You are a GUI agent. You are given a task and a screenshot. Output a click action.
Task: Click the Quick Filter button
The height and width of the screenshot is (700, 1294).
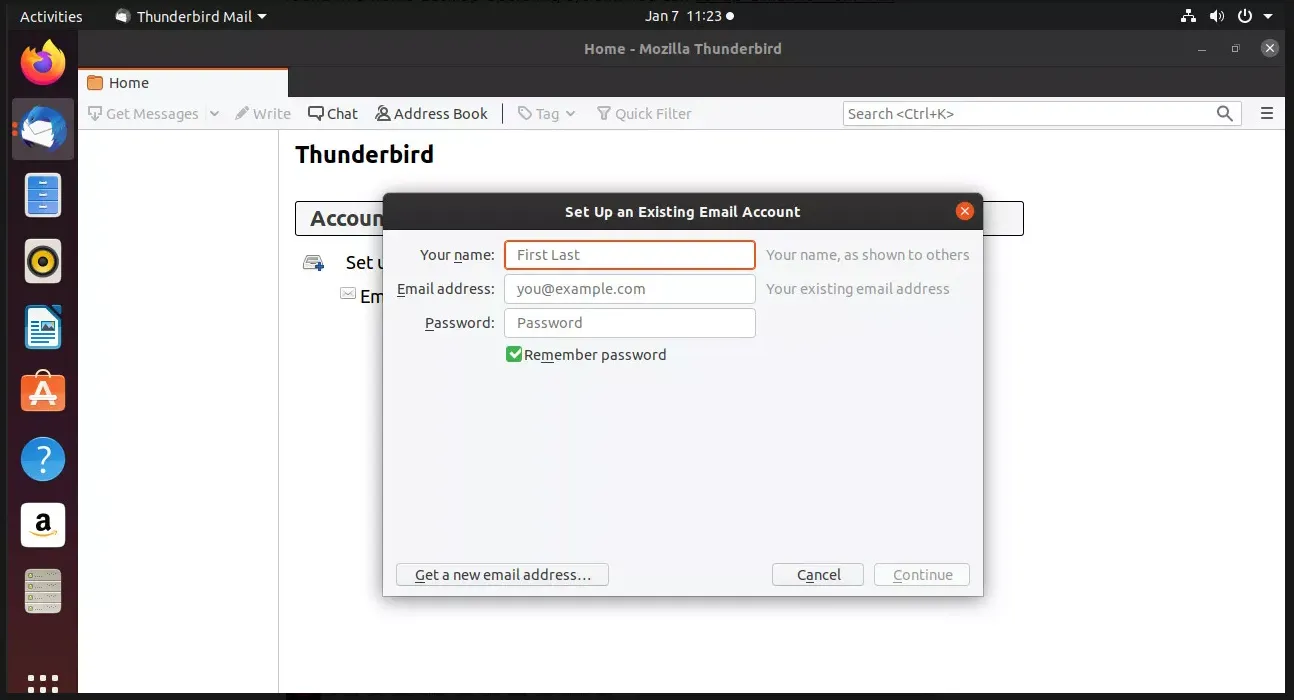click(x=644, y=114)
